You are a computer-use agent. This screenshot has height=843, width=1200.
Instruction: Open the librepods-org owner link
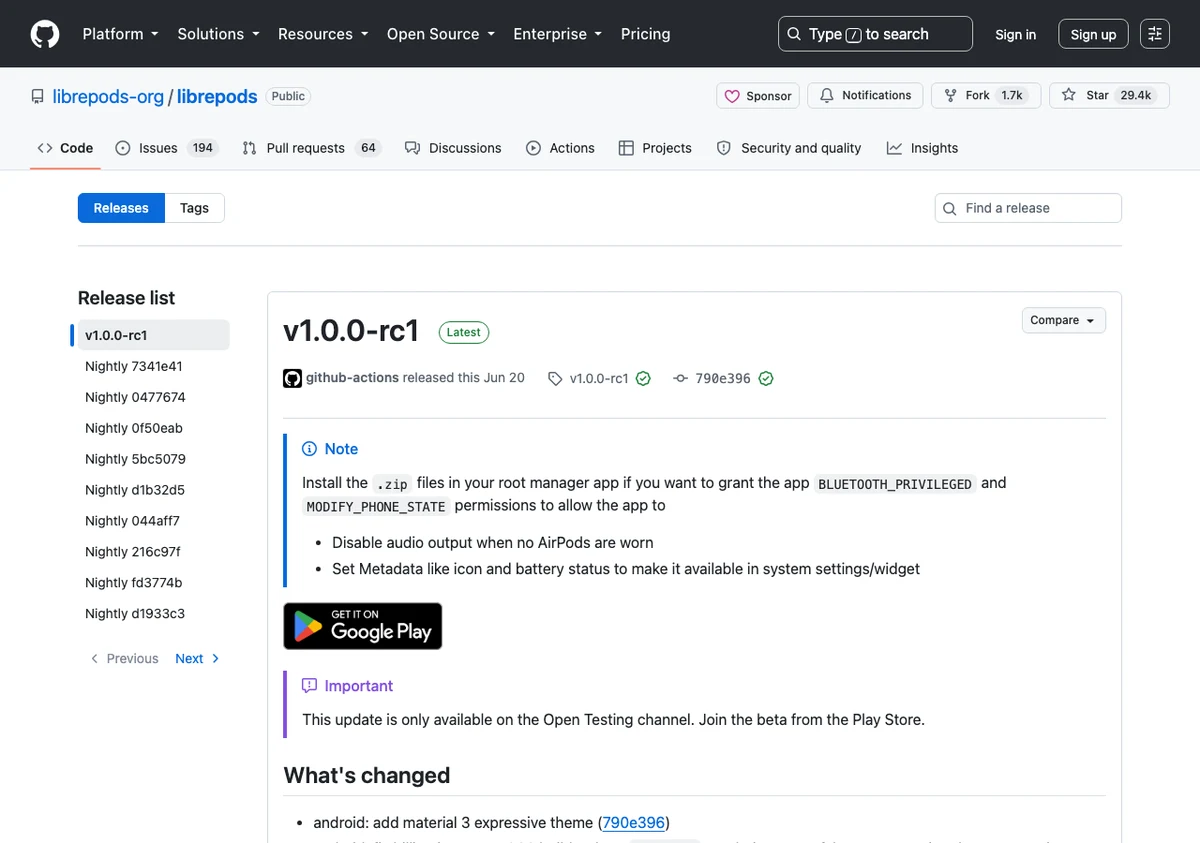(x=108, y=96)
